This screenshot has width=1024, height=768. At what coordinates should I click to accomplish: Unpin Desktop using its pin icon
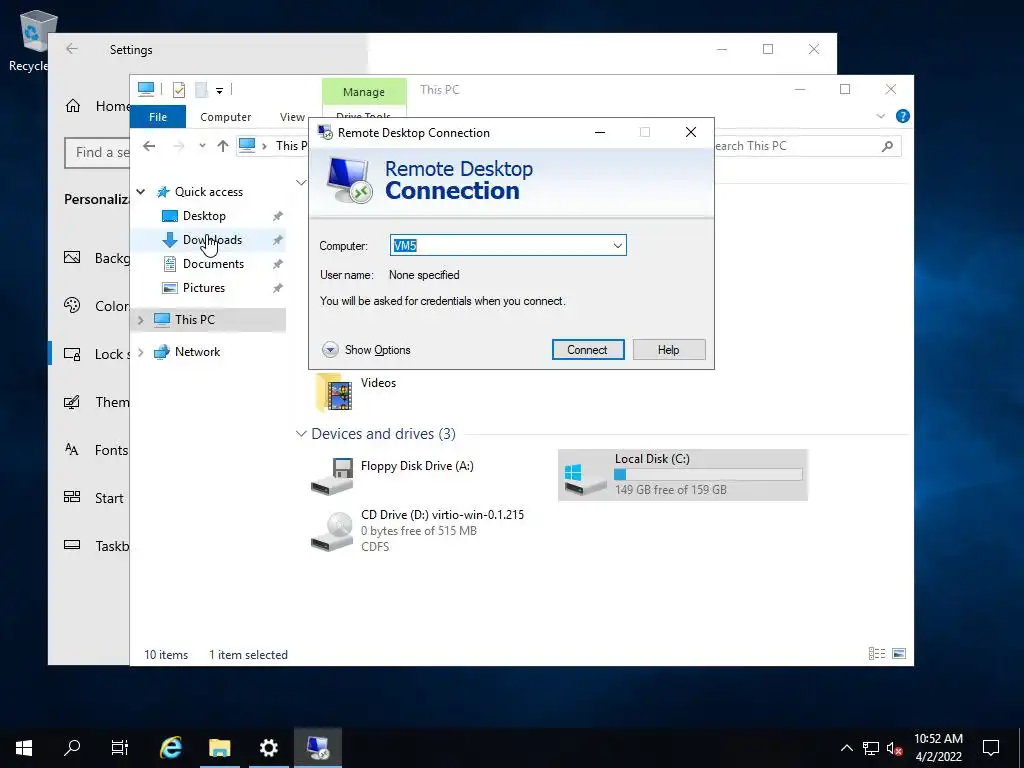(278, 216)
